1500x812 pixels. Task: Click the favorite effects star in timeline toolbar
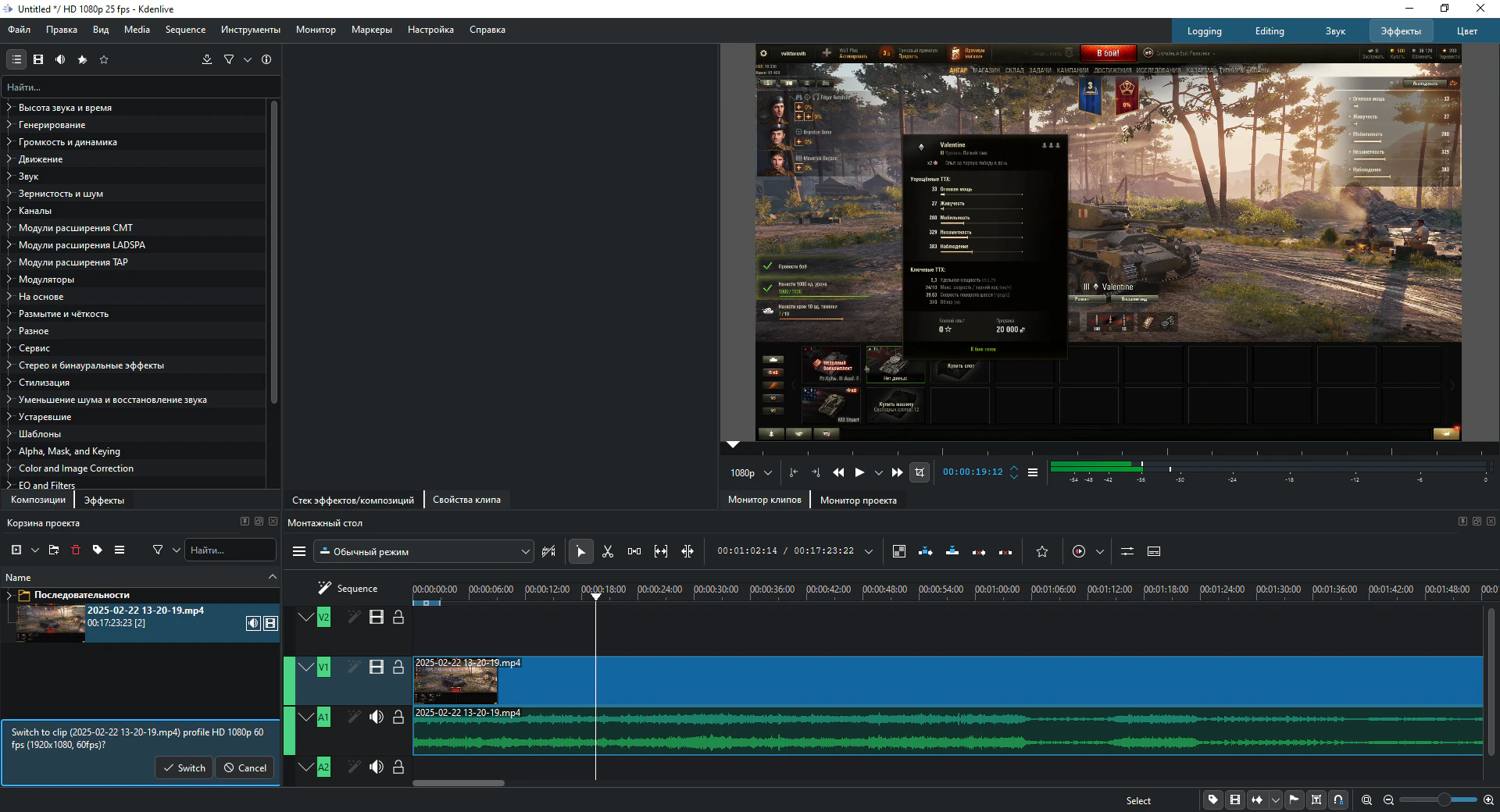click(1041, 551)
